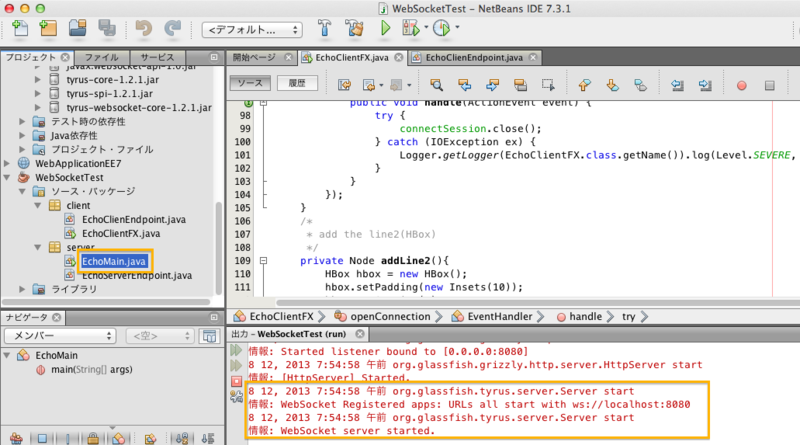Click the red Stop button in output panel
This screenshot has height=445, width=800.
(236, 381)
